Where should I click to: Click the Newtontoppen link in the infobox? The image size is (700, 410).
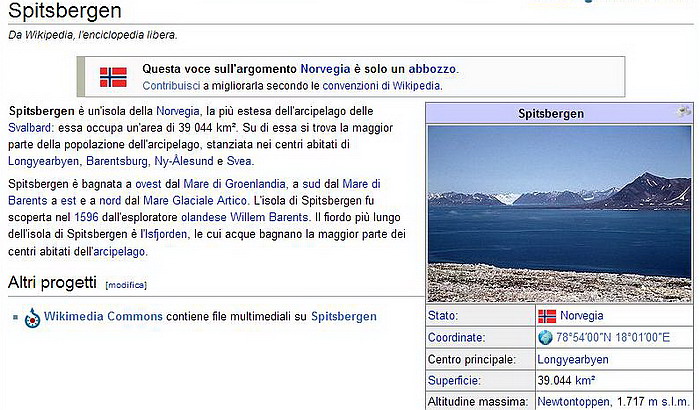point(574,402)
